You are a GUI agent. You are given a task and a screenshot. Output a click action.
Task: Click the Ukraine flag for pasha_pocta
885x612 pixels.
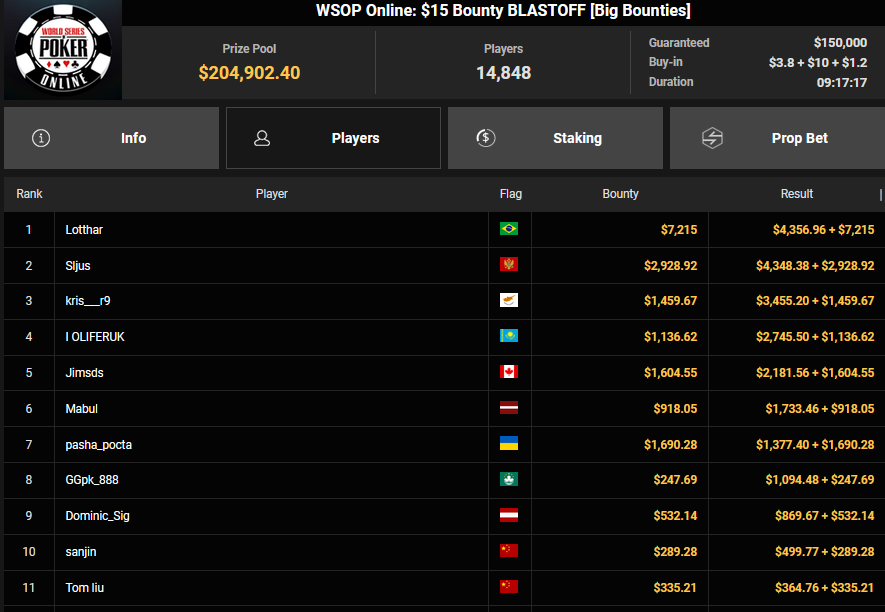509,444
